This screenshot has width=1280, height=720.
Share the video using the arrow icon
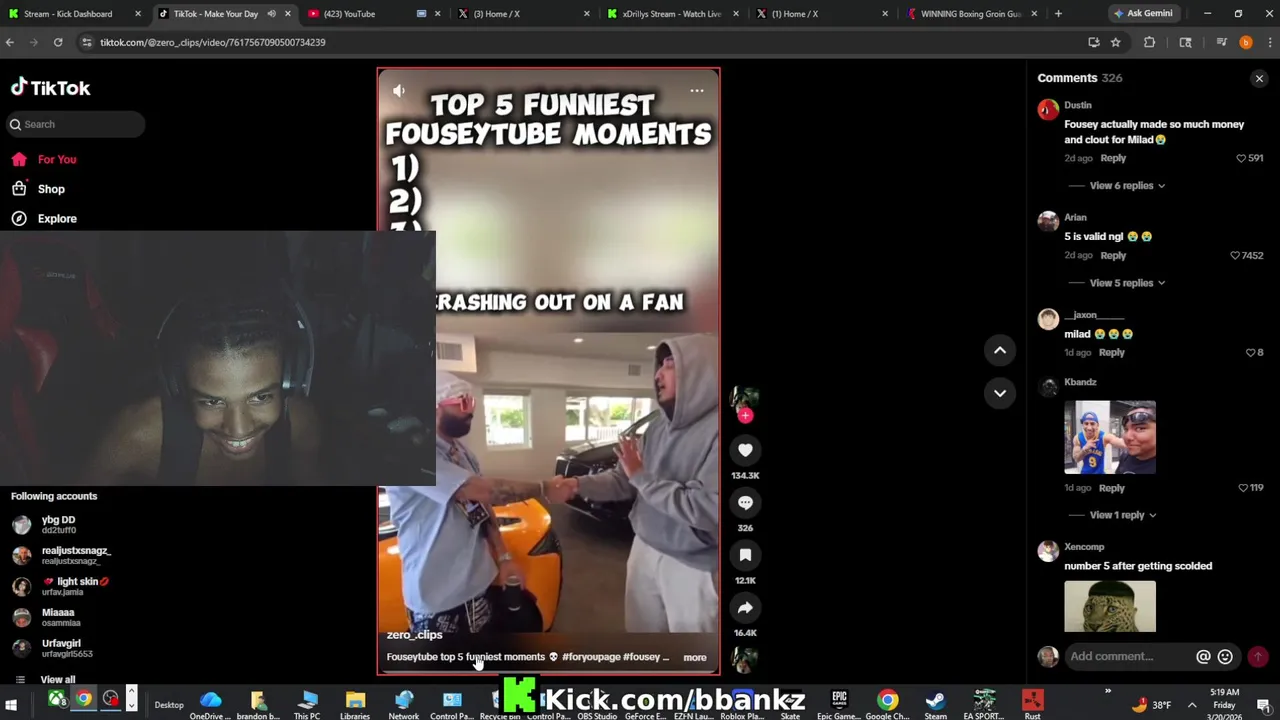(745, 607)
